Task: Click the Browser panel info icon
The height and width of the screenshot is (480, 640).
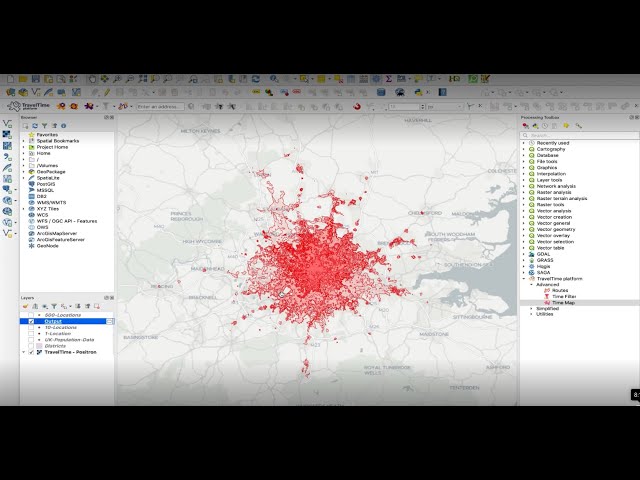Action: coord(64,126)
